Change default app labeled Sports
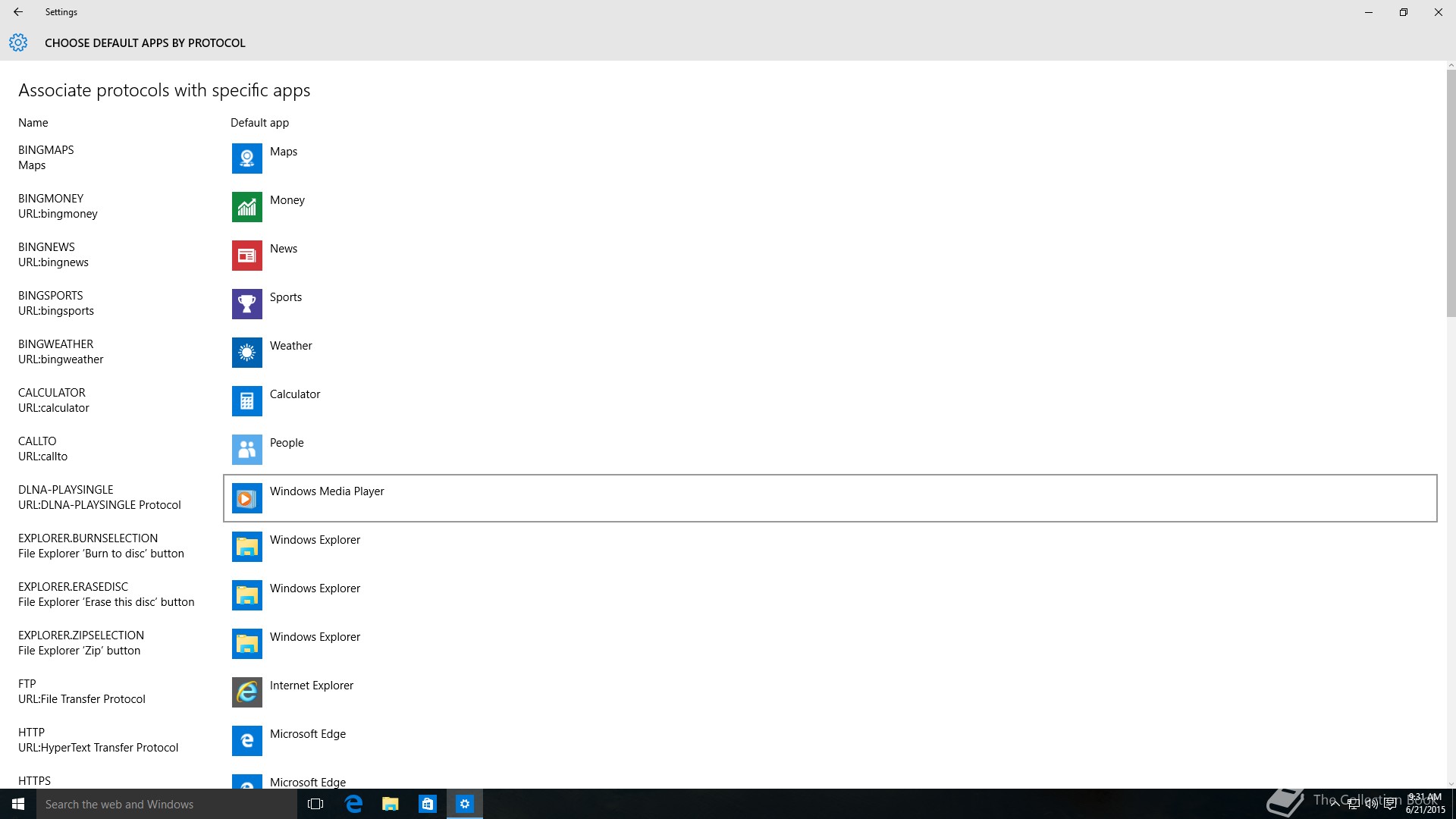 click(x=286, y=297)
